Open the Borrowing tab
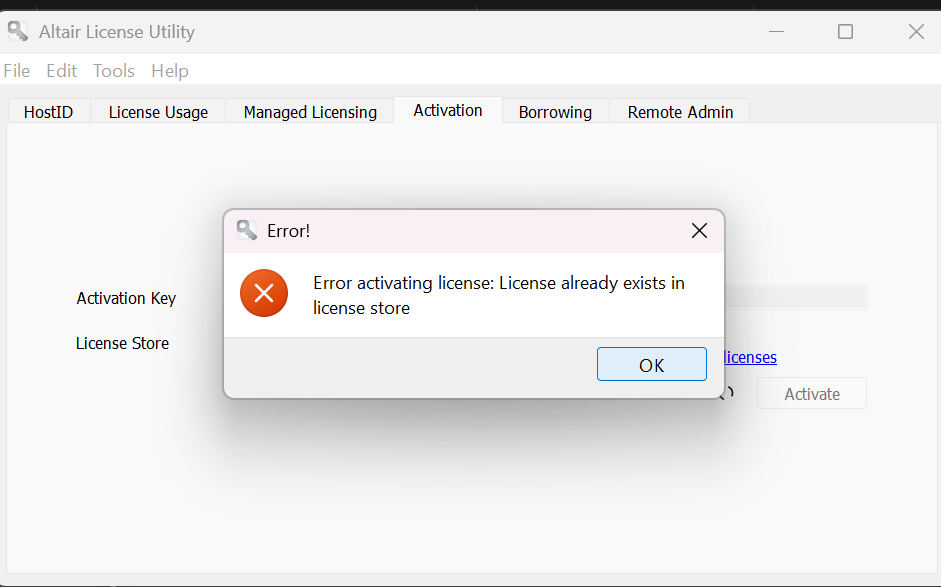This screenshot has width=941, height=587. (555, 112)
